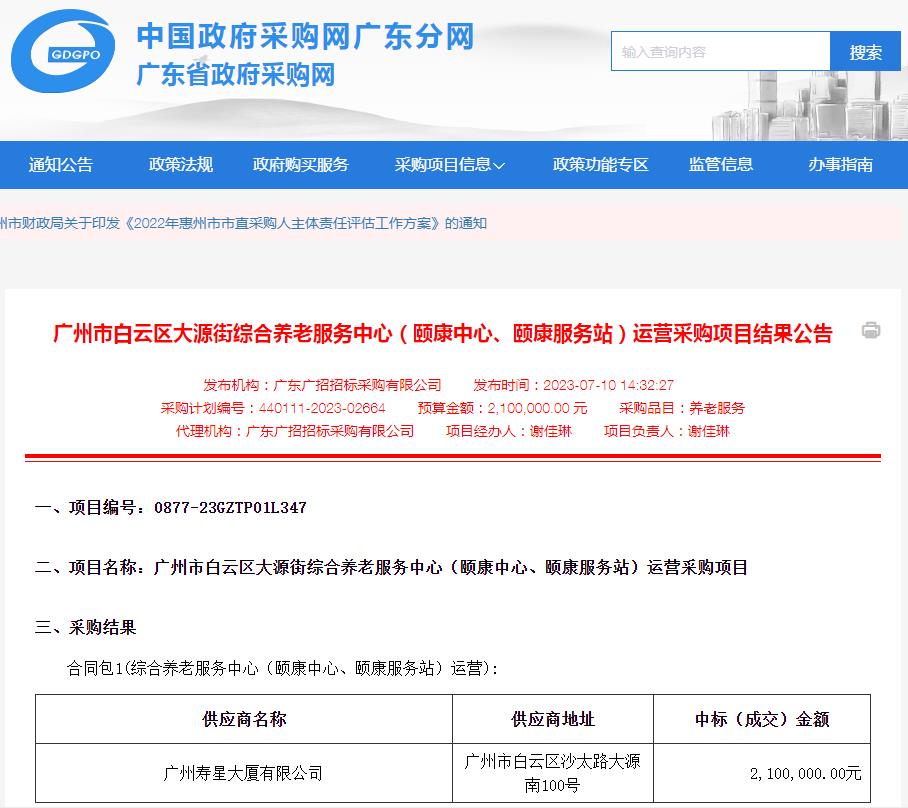Open the scrolling Huizhou finance bureau notice

(243, 223)
